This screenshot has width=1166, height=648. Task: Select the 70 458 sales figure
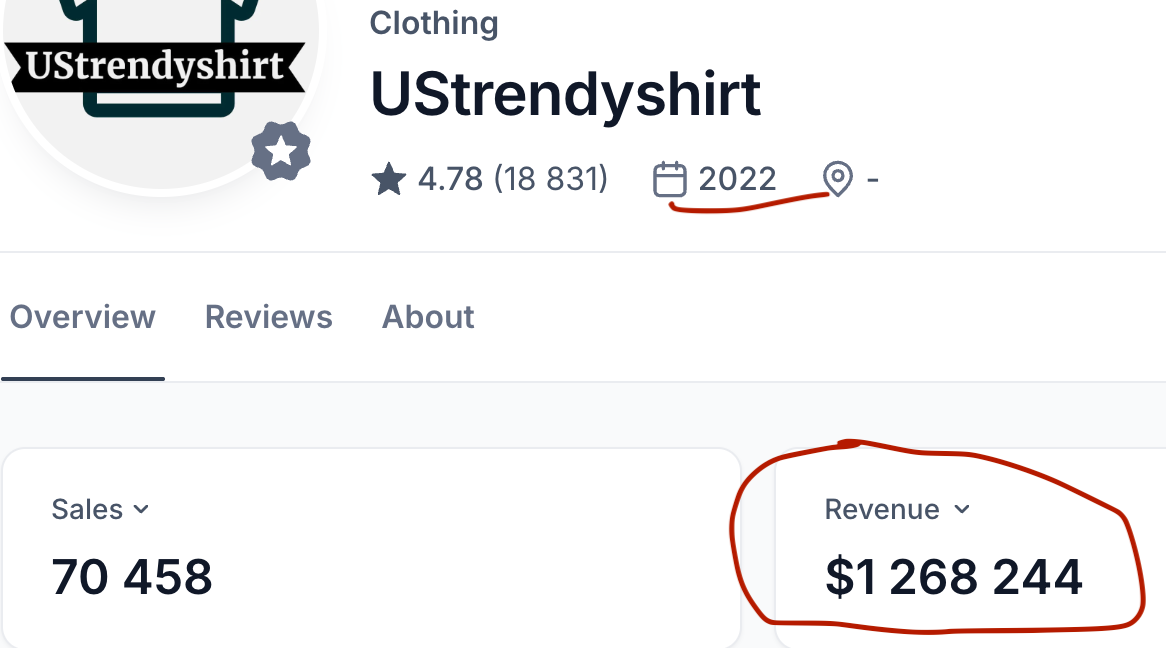coord(132,577)
